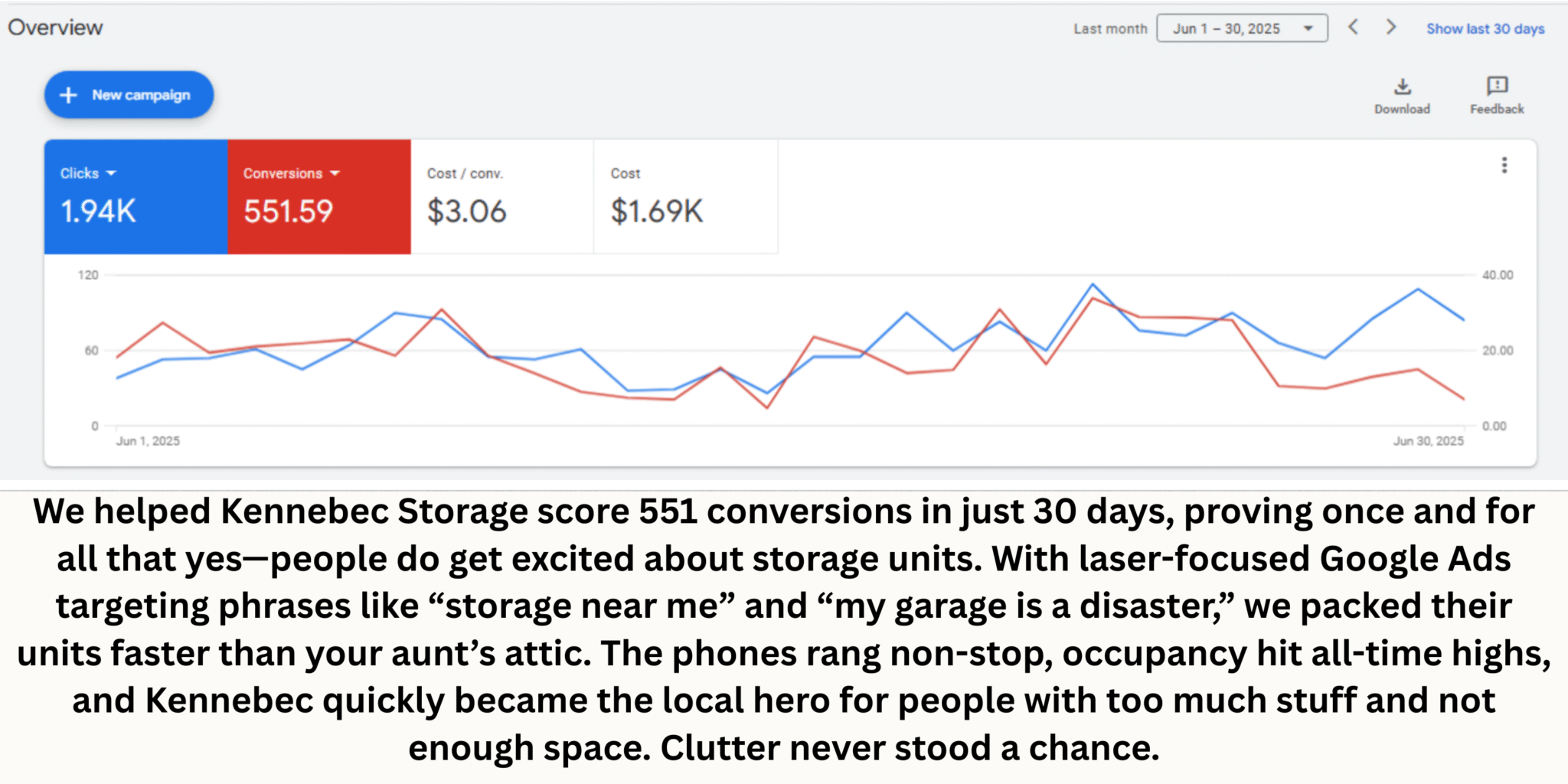Click the 551.59 value in red tile
The width and height of the screenshot is (1568, 784).
[x=289, y=211]
